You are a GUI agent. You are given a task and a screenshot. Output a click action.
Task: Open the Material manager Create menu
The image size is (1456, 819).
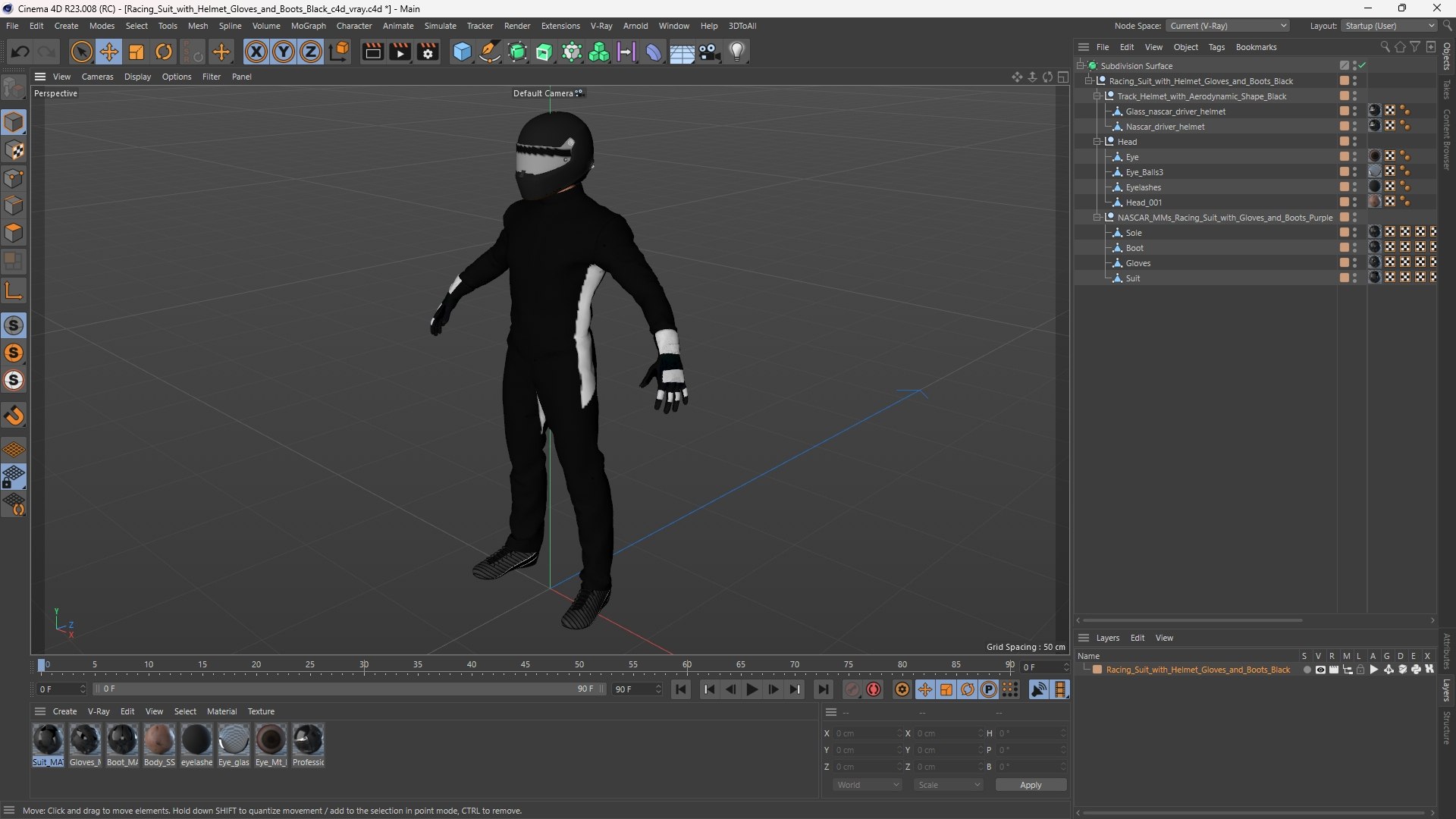[x=64, y=711]
